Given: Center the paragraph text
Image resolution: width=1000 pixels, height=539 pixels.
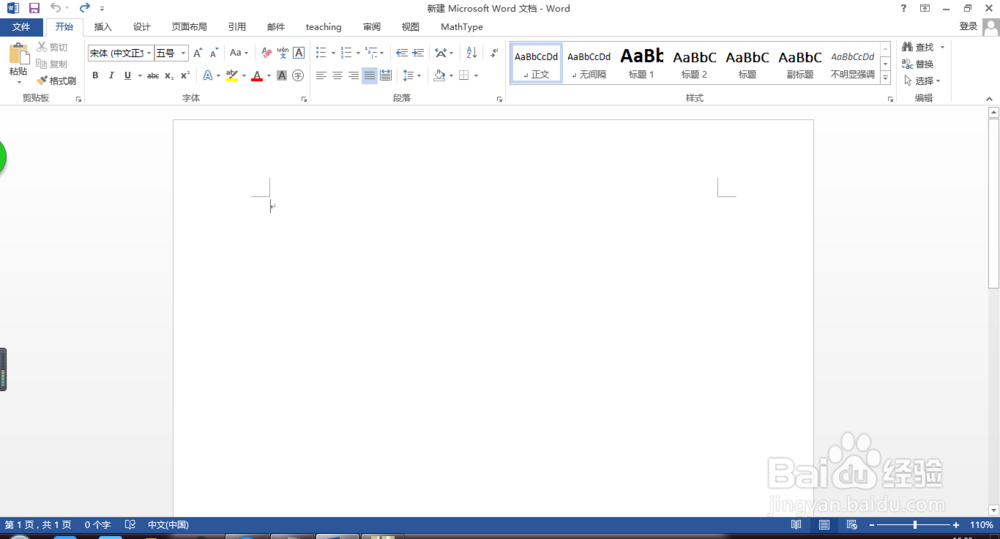Looking at the screenshot, I should (x=337, y=75).
